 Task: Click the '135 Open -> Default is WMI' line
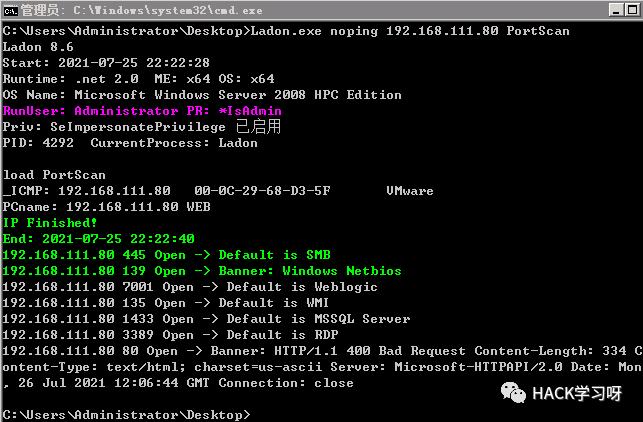point(166,303)
